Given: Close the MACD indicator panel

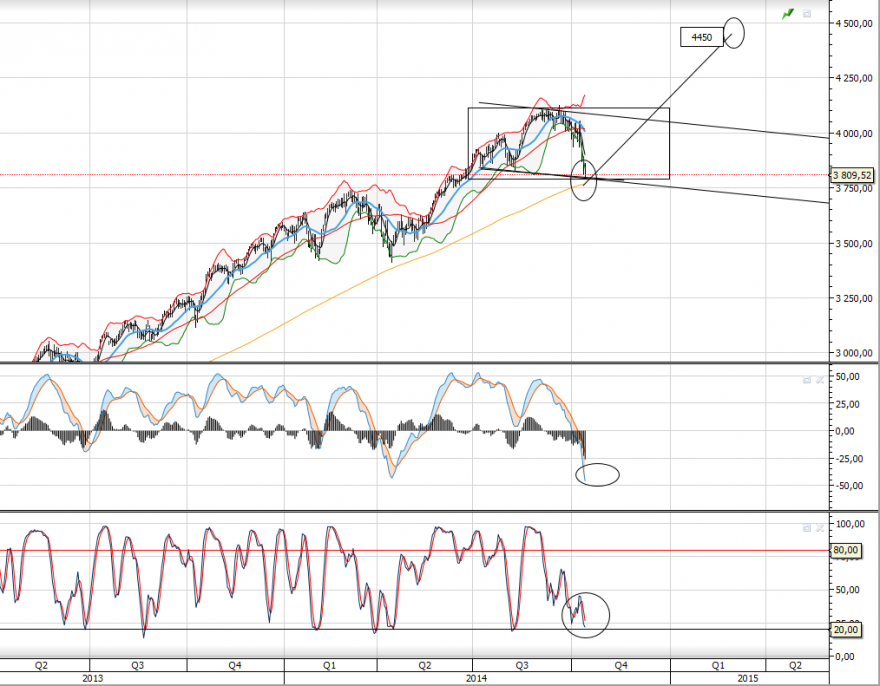Looking at the screenshot, I should point(820,380).
